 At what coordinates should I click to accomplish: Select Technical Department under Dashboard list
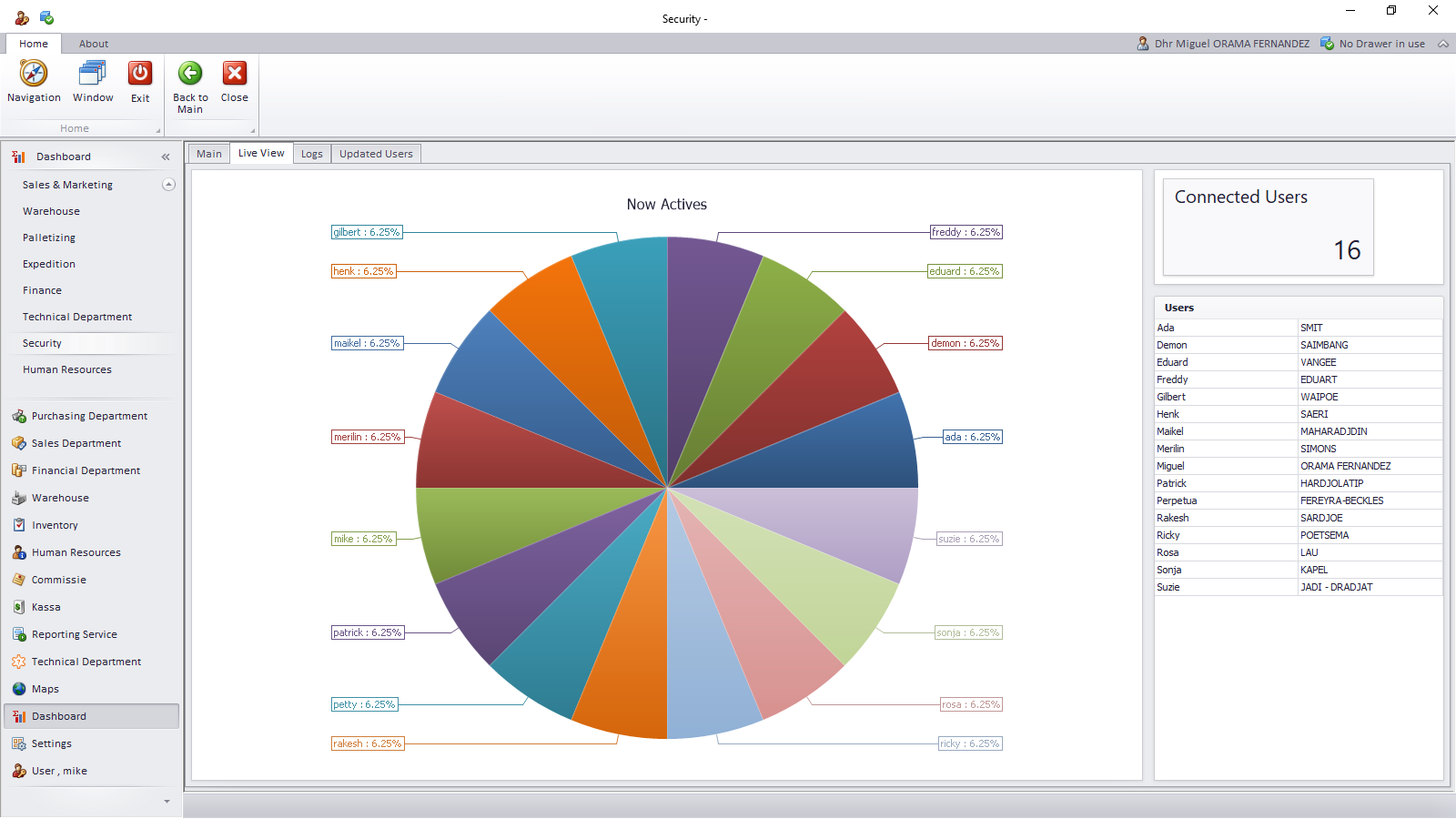(x=77, y=317)
